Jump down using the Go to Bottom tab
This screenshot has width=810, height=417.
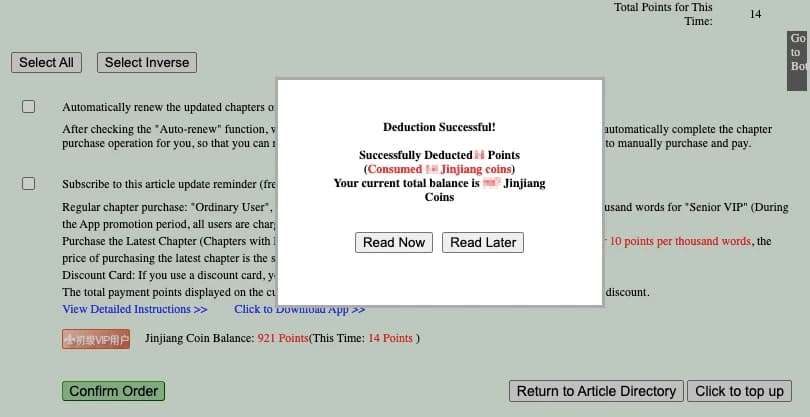coord(797,52)
